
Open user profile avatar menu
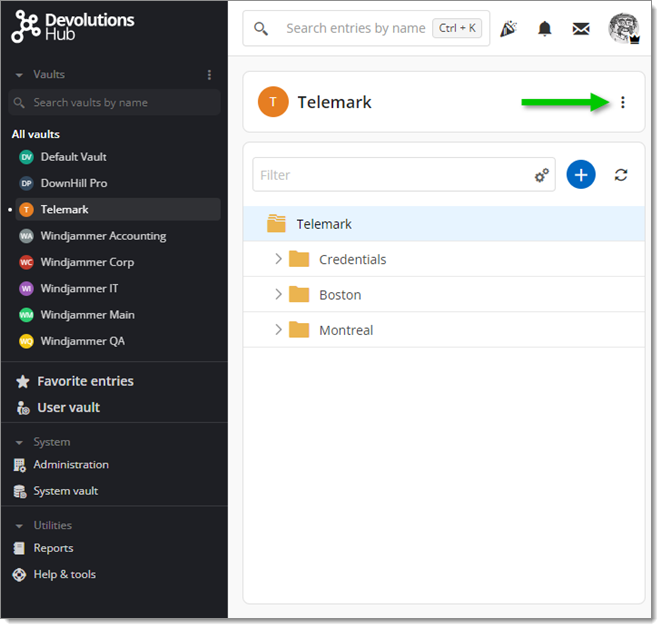[624, 28]
